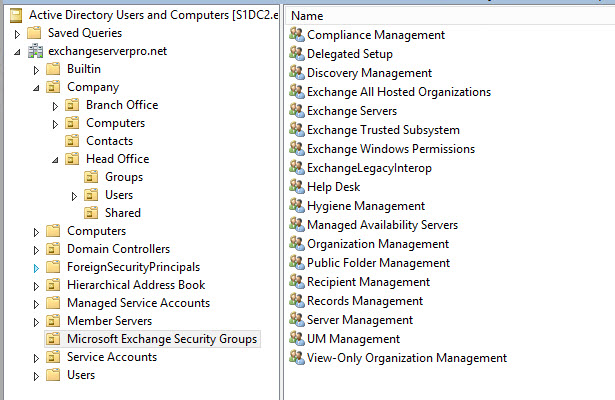This screenshot has height=400, width=615.
Task: Select the 'Delegated Setup' group name
Action: point(349,54)
